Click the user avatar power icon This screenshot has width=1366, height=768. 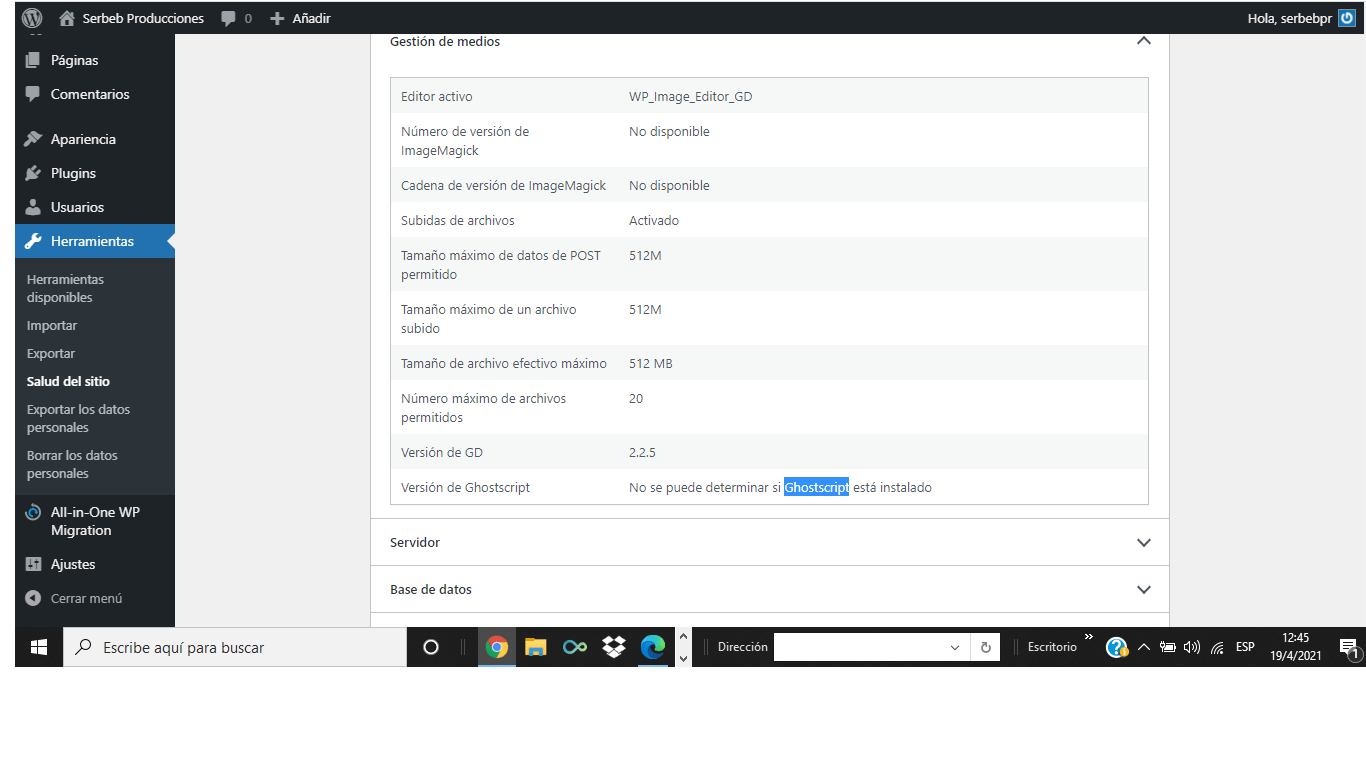click(1347, 18)
